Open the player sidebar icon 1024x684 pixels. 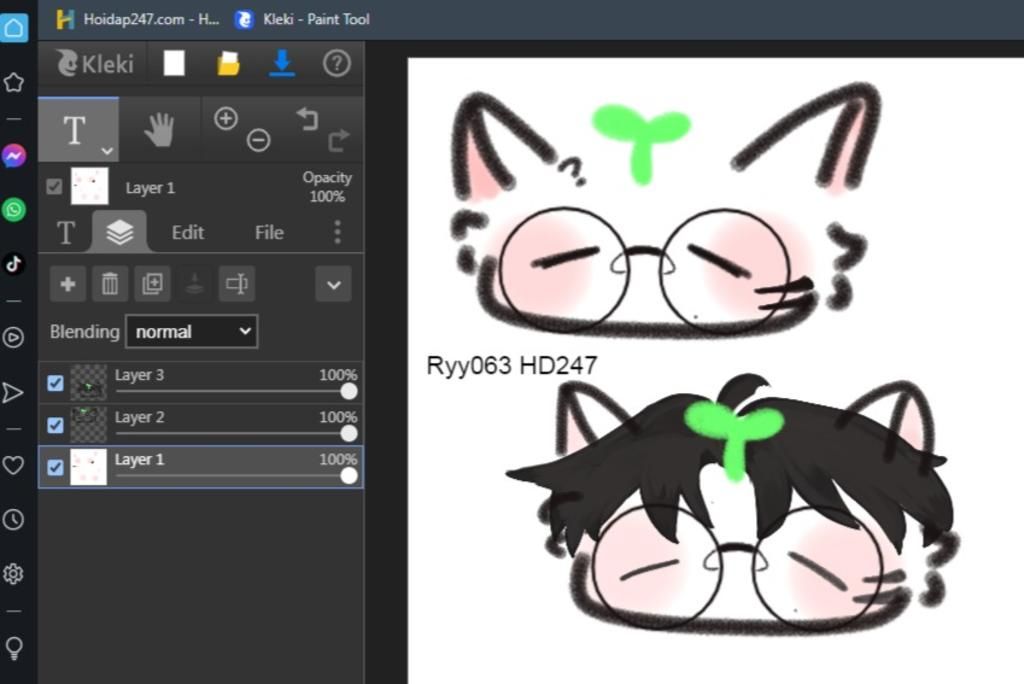14,338
